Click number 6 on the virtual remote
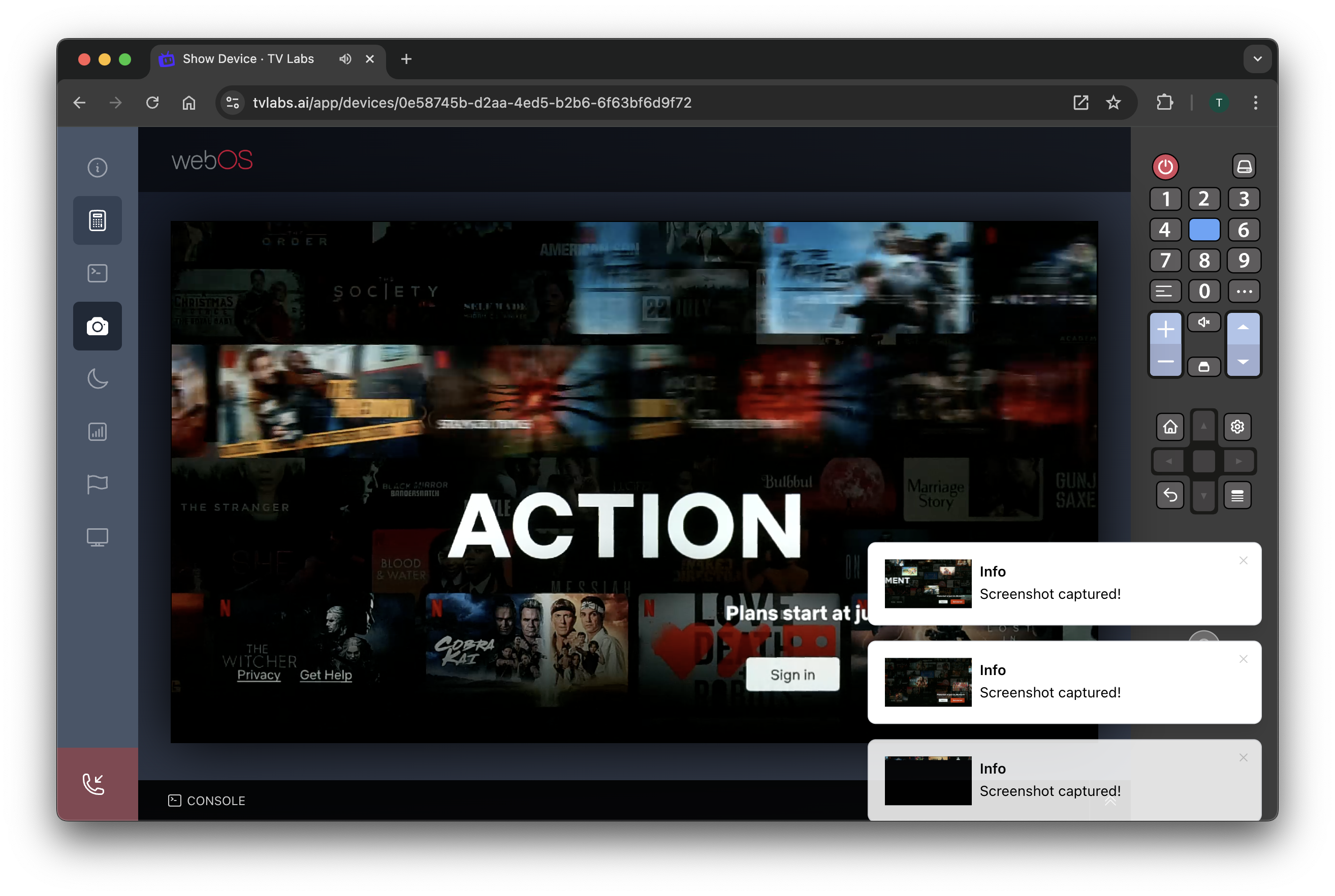Viewport: 1335px width, 896px height. pyautogui.click(x=1244, y=230)
